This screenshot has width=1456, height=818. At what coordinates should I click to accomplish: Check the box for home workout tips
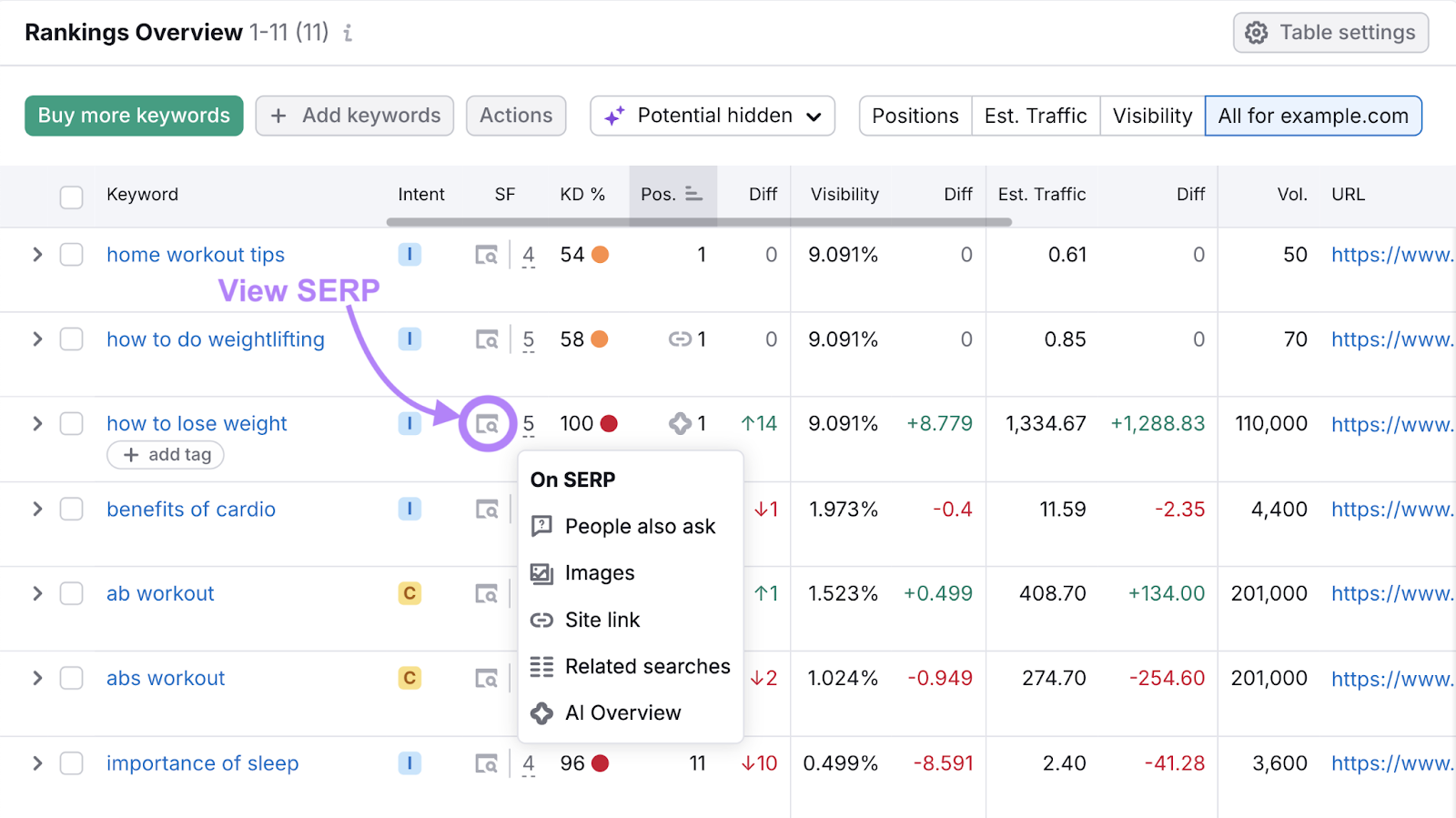[x=71, y=255]
